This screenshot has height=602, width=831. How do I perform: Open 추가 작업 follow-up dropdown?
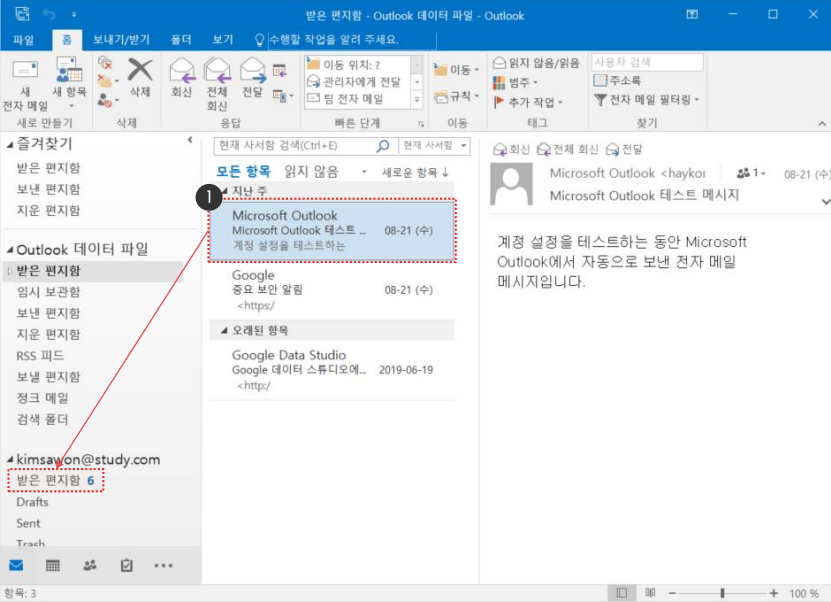[527, 102]
